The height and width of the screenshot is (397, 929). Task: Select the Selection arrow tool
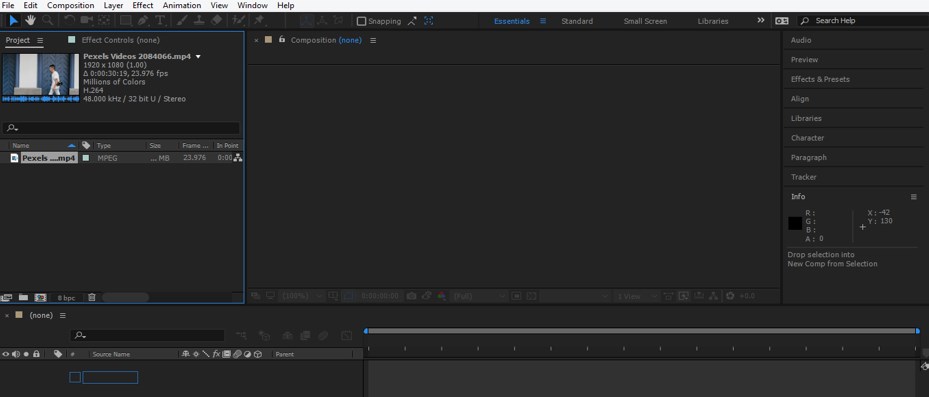tap(14, 21)
